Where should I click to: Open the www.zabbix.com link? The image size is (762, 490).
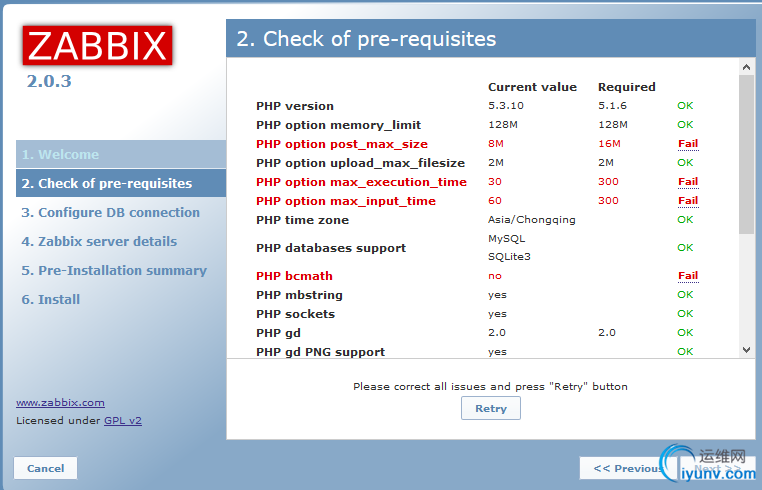(60, 402)
